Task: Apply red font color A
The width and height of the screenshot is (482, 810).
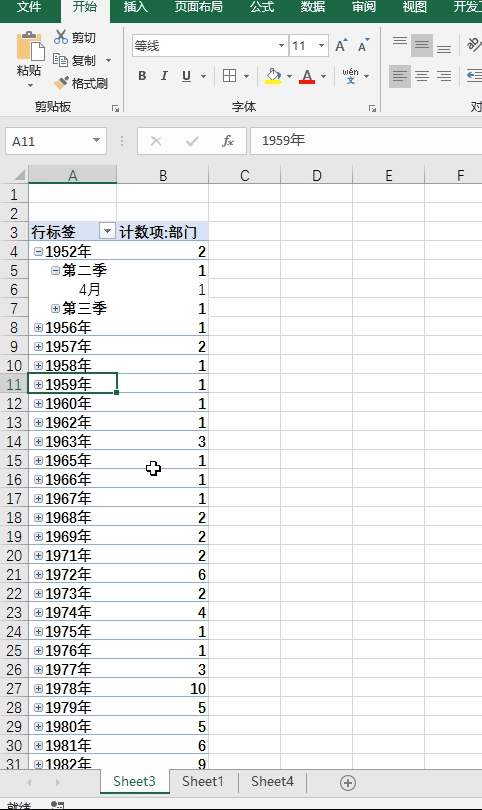Action: 307,76
